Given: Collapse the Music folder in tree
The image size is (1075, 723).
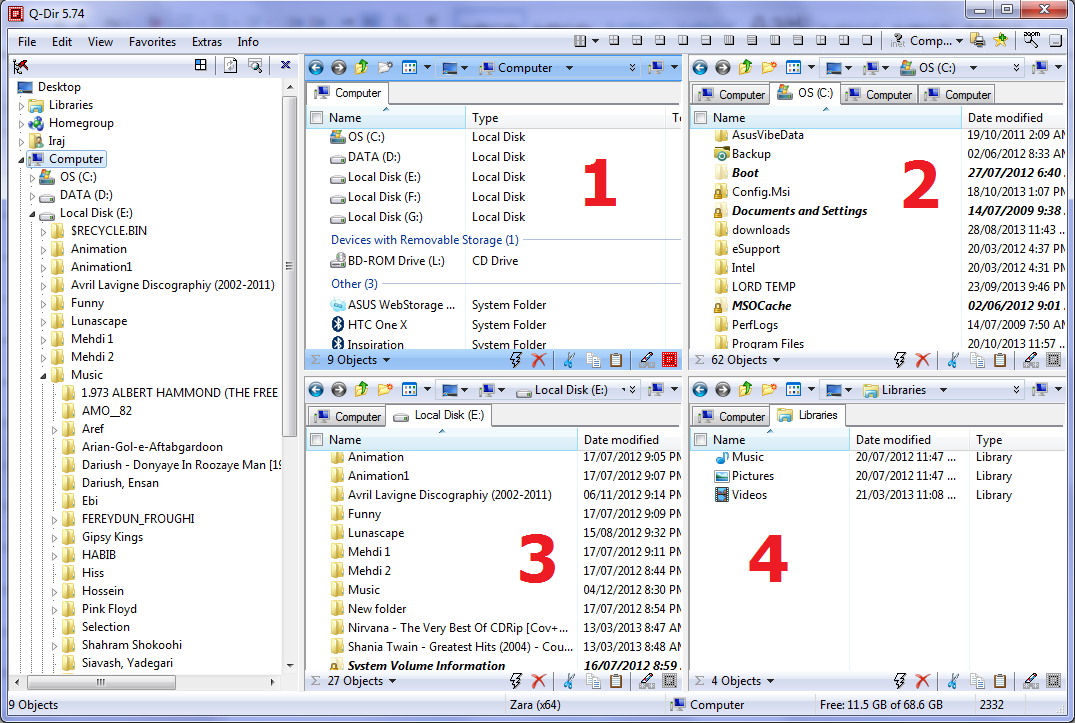Looking at the screenshot, I should pyautogui.click(x=43, y=375).
